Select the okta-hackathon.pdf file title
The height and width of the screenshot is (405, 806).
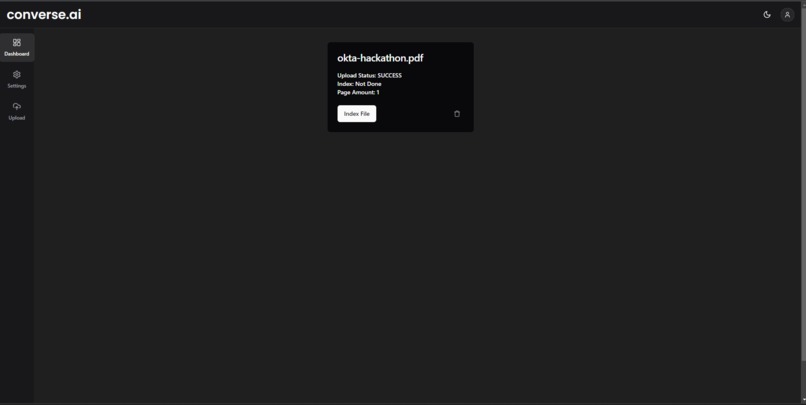tap(380, 58)
